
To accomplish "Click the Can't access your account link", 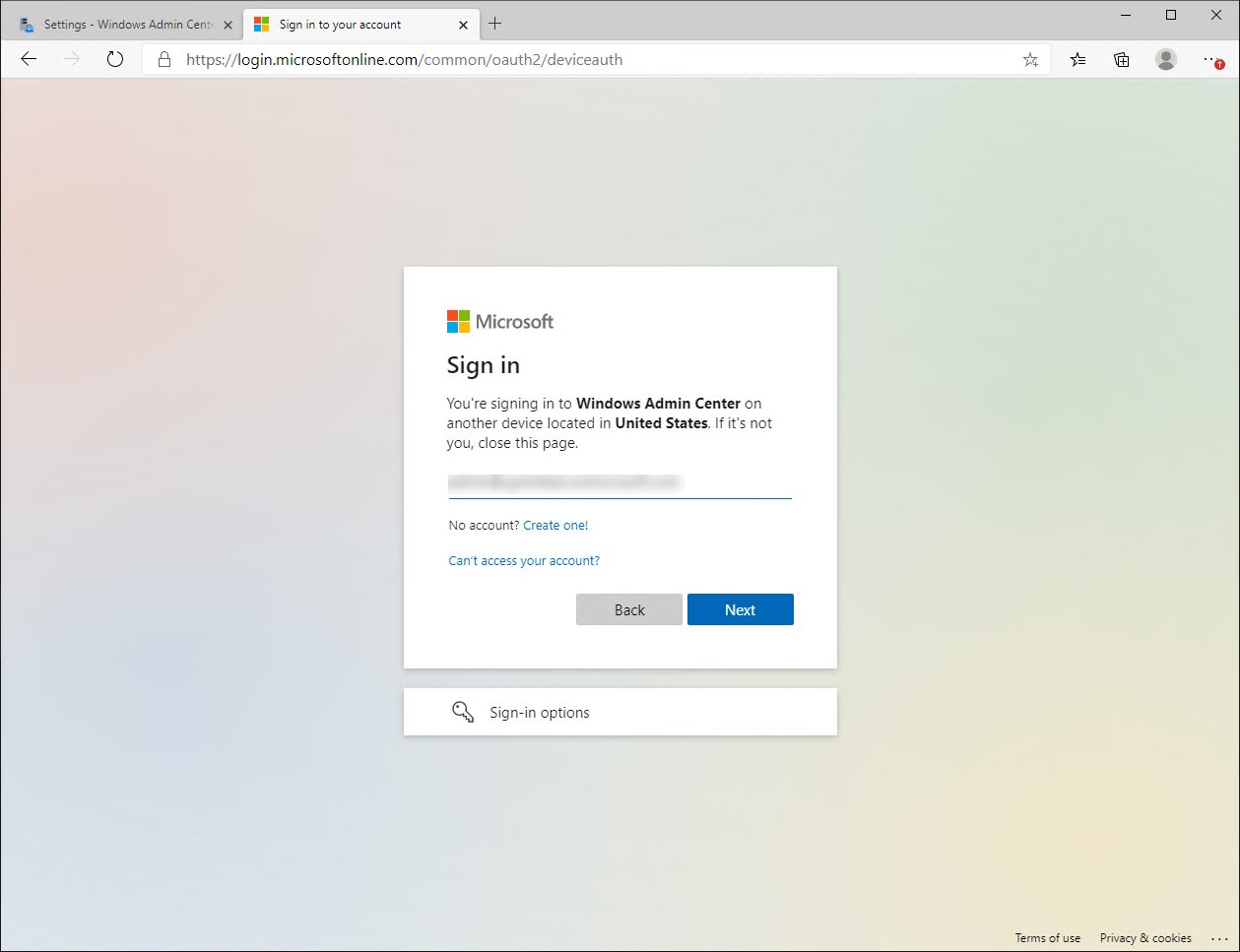I will pos(523,560).
